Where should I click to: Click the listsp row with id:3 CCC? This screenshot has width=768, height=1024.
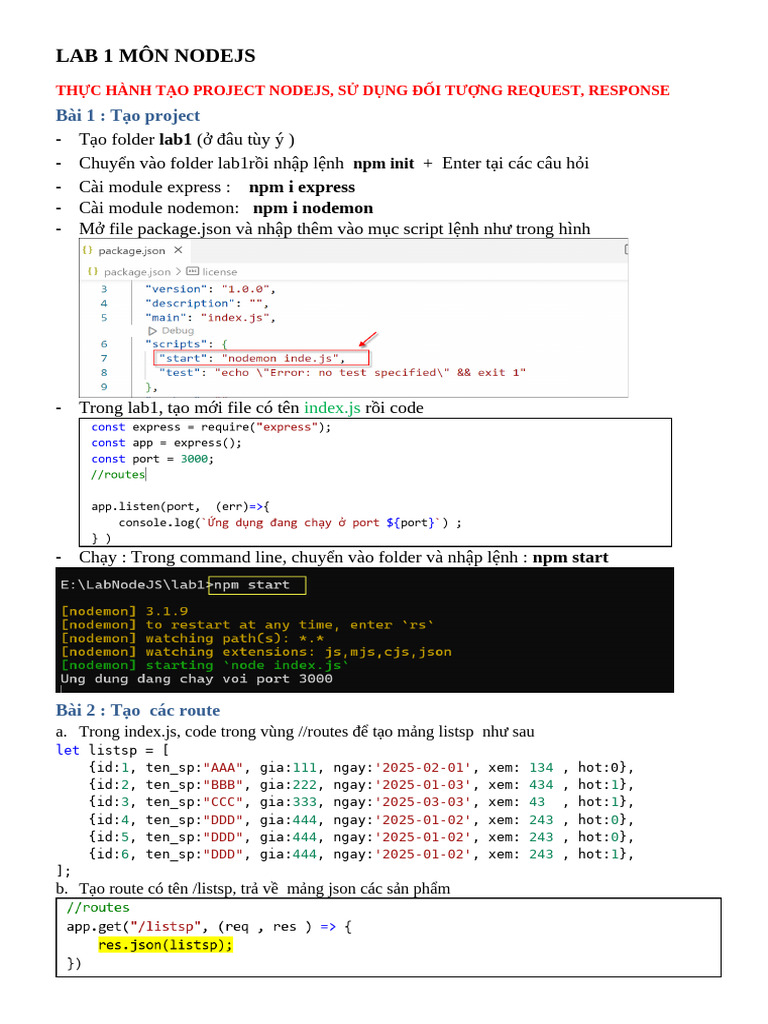pyautogui.click(x=361, y=802)
